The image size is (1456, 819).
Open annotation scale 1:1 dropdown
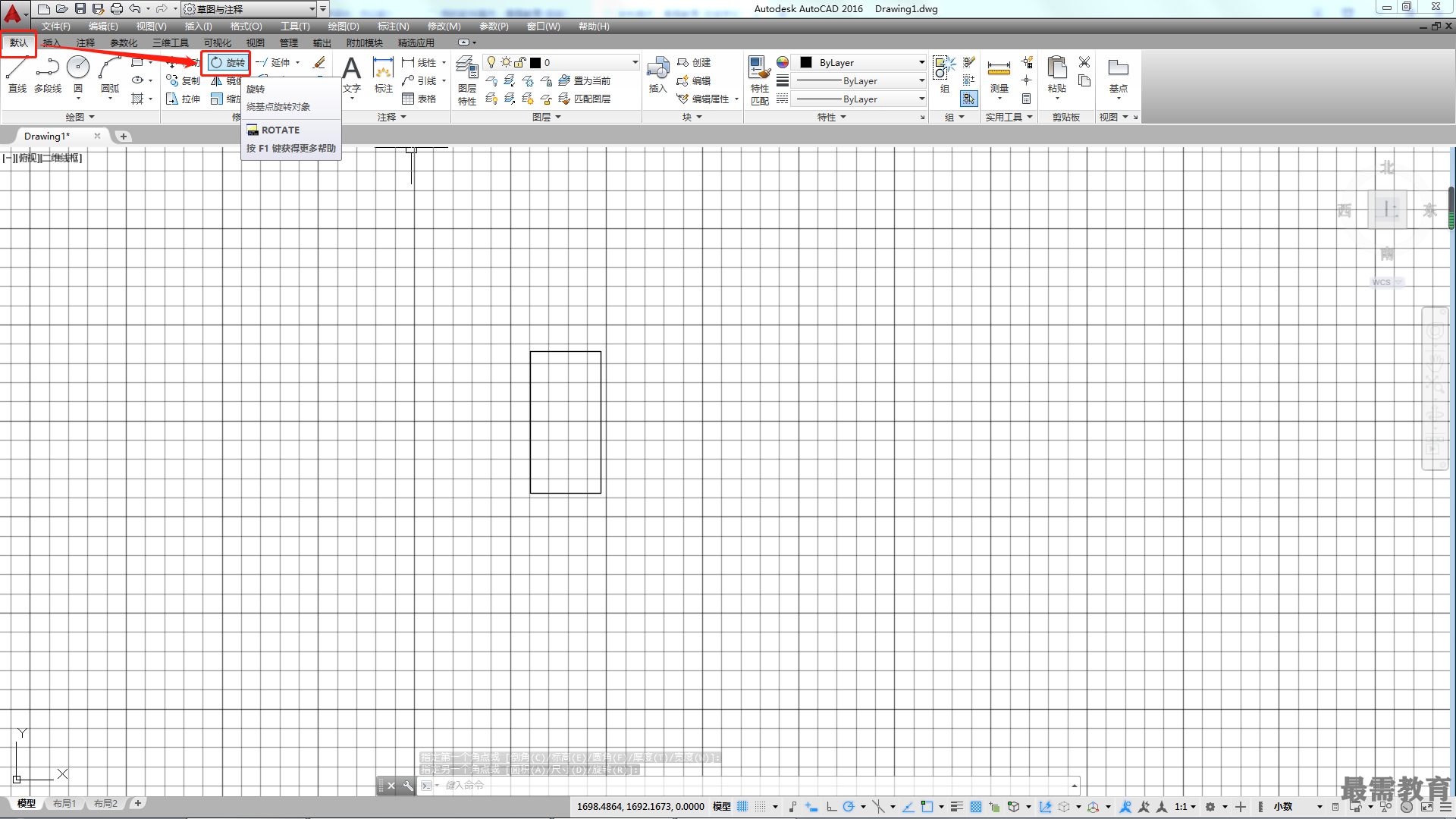tap(1185, 806)
